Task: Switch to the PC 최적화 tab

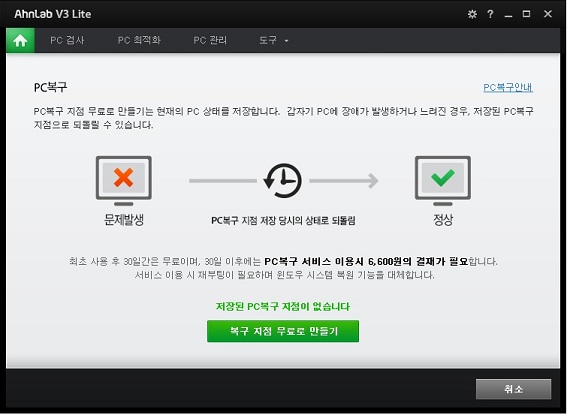Action: click(x=139, y=40)
